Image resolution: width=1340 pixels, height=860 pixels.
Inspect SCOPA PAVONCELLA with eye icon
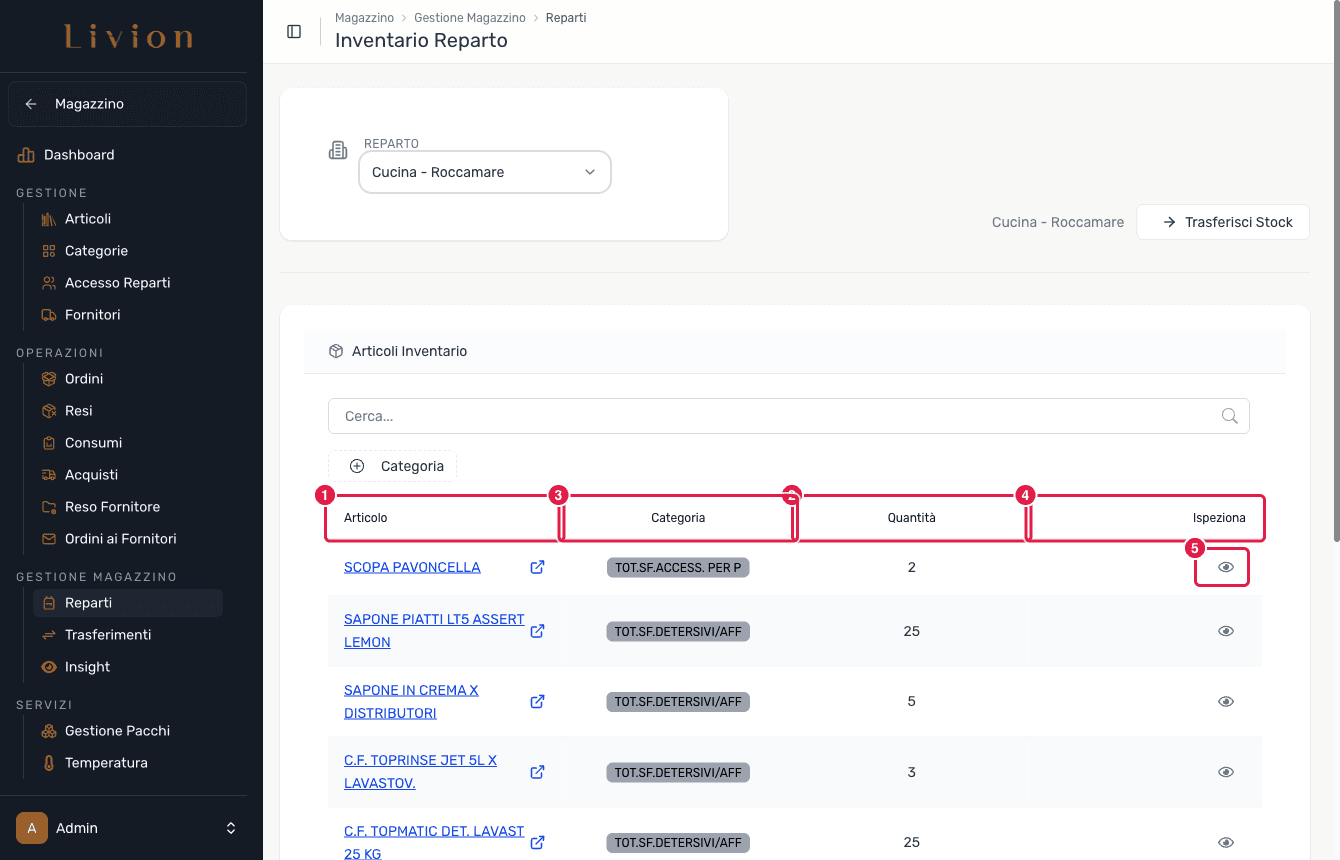[1226, 567]
